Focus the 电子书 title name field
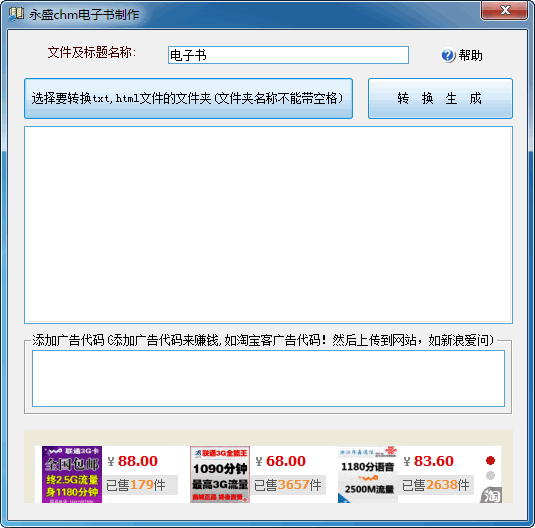The height and width of the screenshot is (528, 535). click(x=288, y=55)
